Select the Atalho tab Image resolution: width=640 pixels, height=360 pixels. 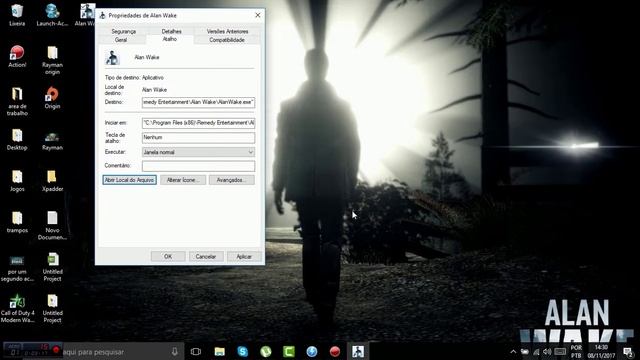(170, 39)
